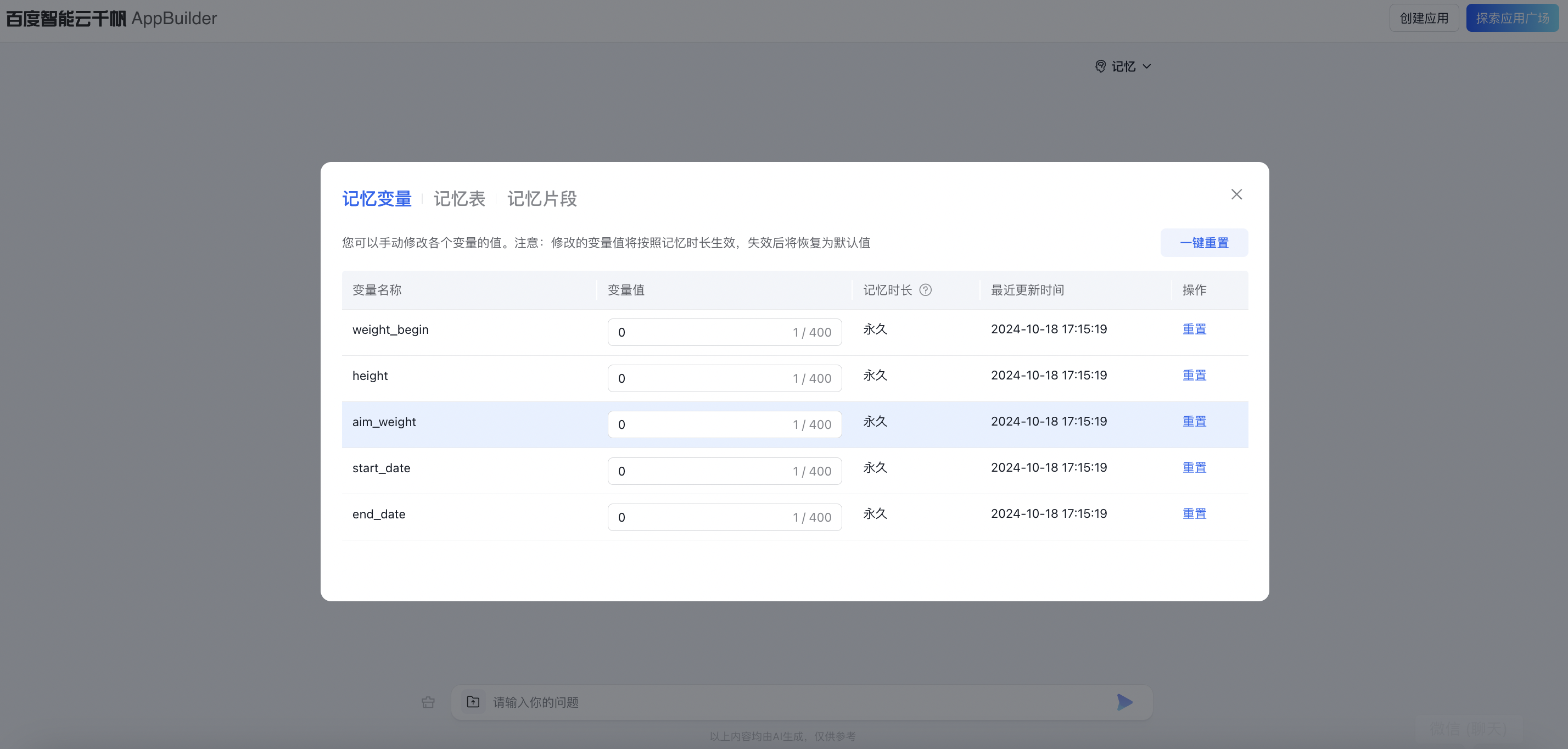Click the 最近更新时间 column header
The image size is (1568, 749).
pyautogui.click(x=1027, y=290)
